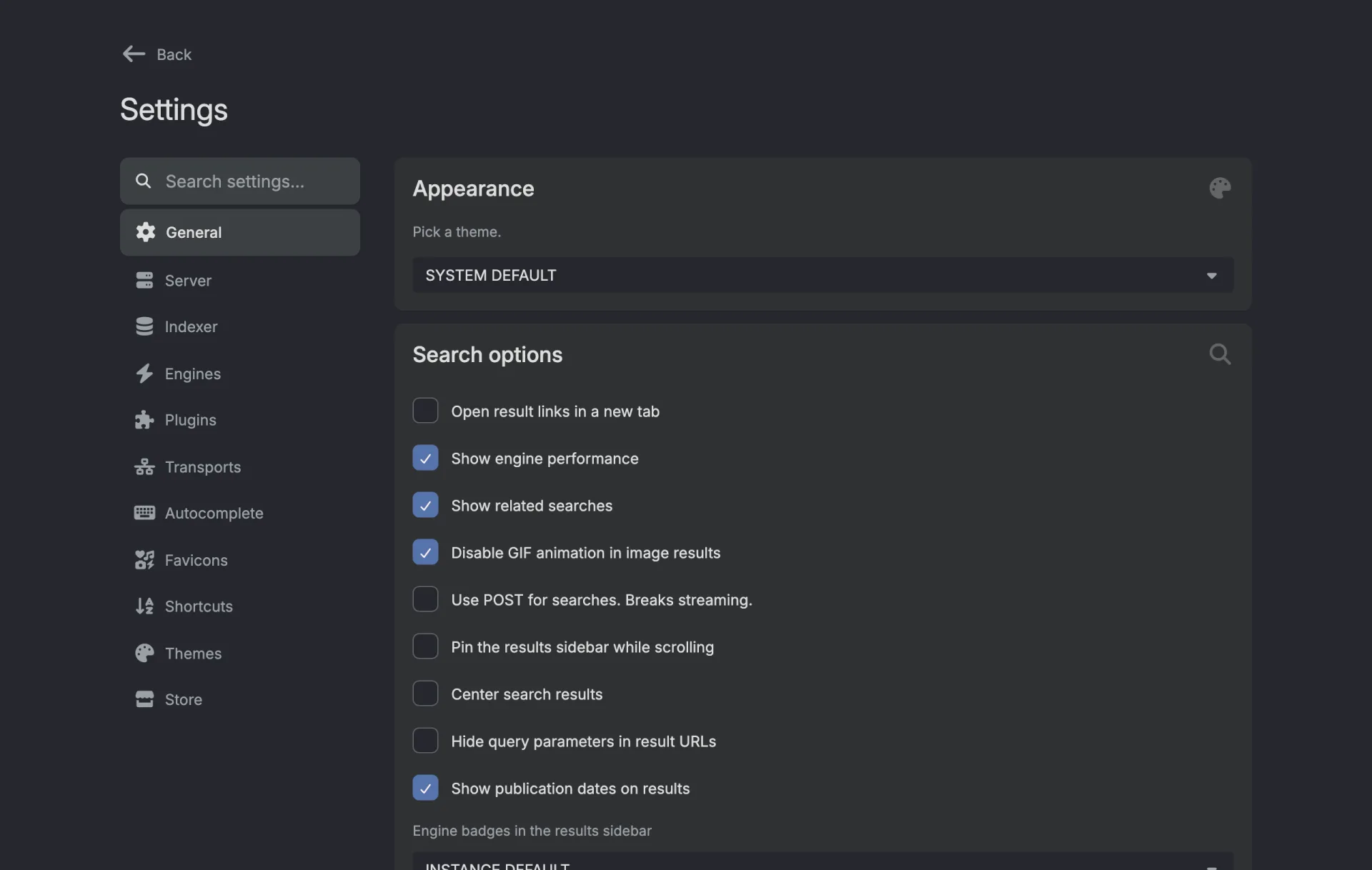The image size is (1372, 870).
Task: Go to the Store page
Action: [x=240, y=699]
